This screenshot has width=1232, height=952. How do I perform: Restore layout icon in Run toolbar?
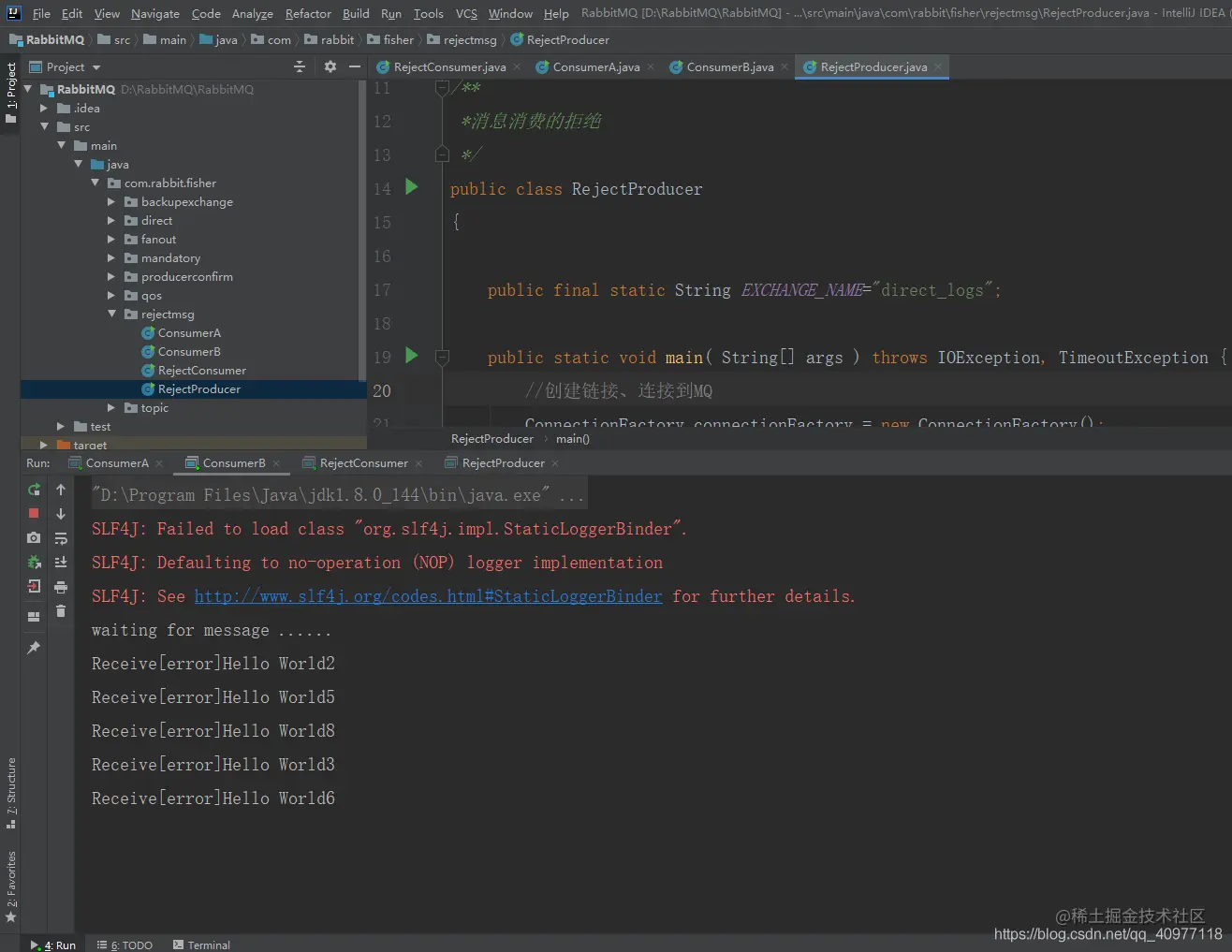tap(34, 617)
